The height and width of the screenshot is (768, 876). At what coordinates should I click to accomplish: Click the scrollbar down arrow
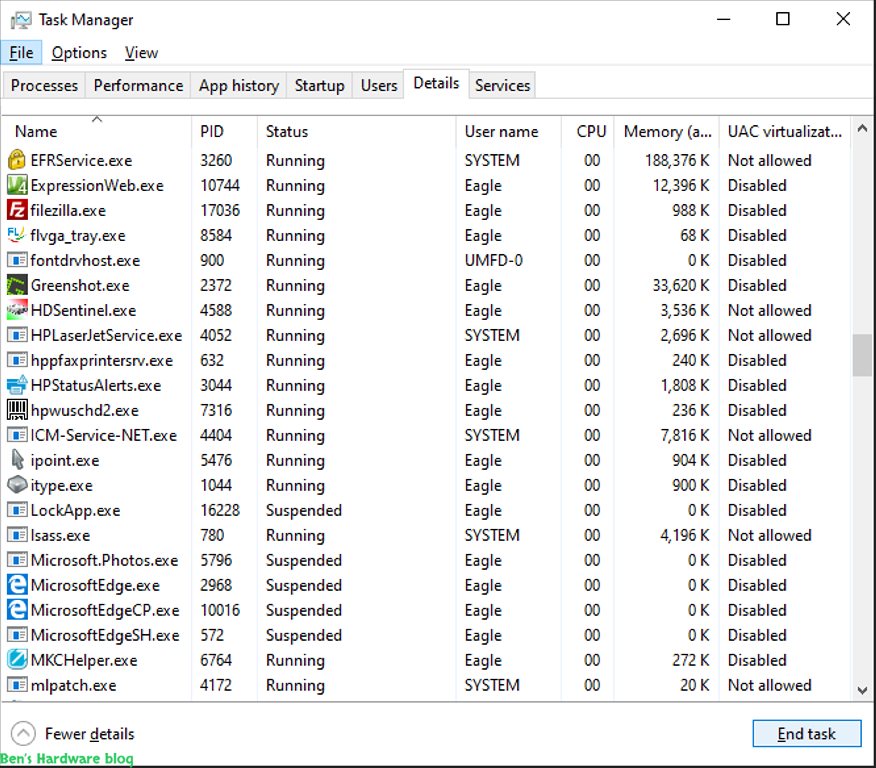[862, 690]
